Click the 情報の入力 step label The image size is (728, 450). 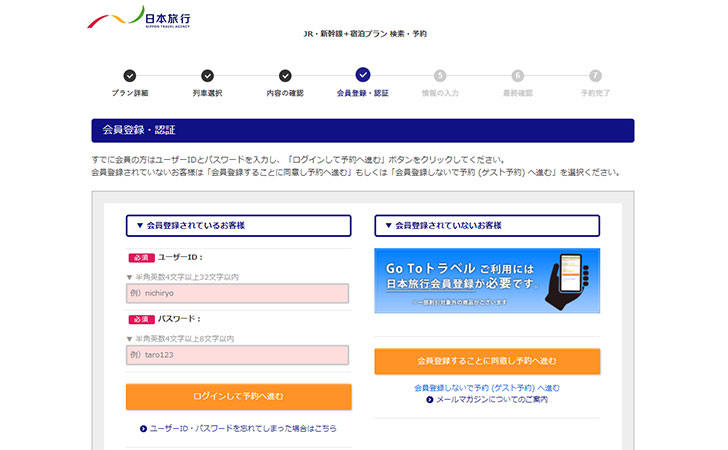[440, 93]
